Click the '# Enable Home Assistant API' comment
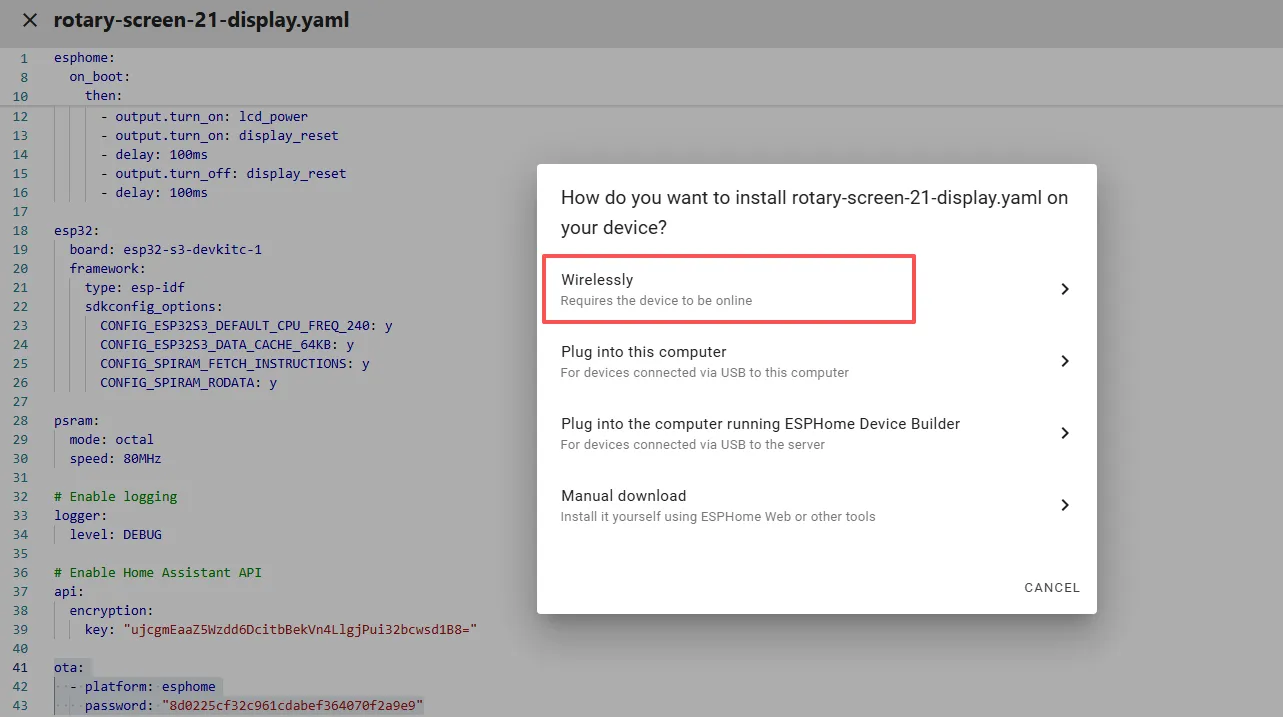This screenshot has width=1283, height=717. 158,572
